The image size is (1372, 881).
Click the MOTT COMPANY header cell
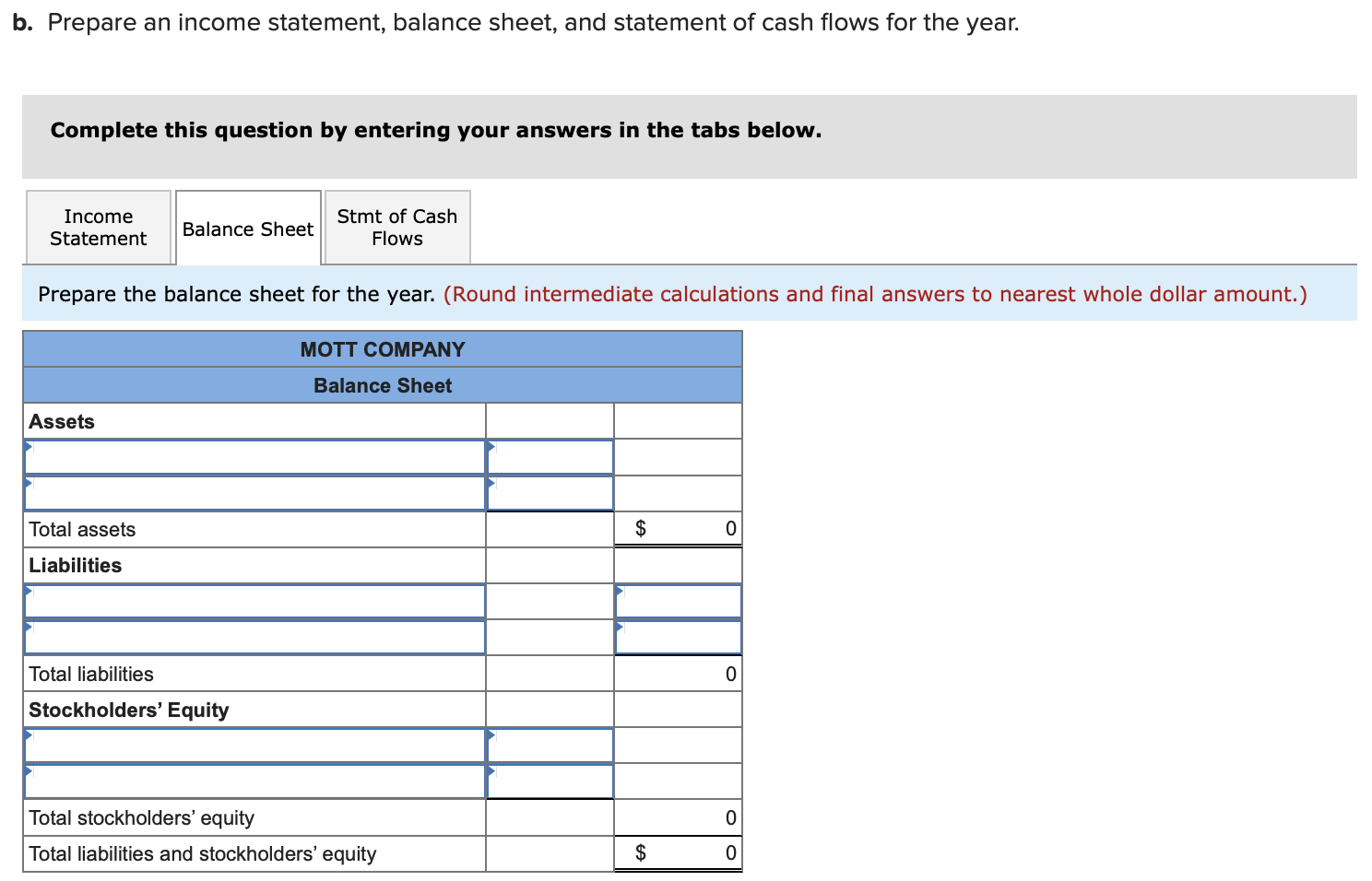coord(382,348)
